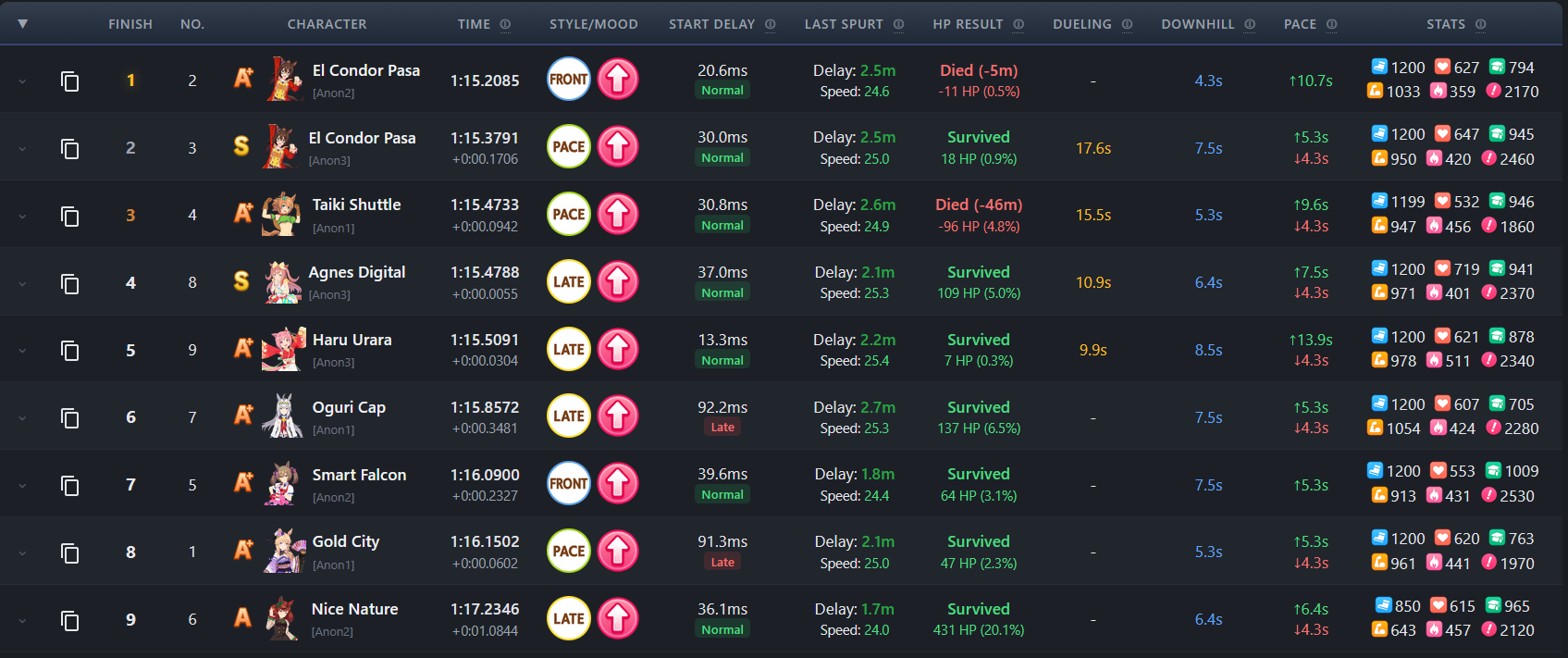
Task: Collapse all rows with header triangle
Action: pyautogui.click(x=22, y=24)
